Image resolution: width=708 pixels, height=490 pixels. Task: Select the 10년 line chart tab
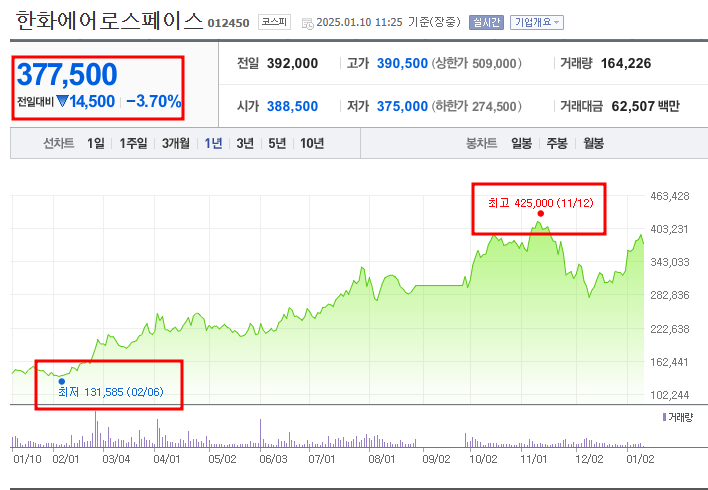[x=312, y=144]
